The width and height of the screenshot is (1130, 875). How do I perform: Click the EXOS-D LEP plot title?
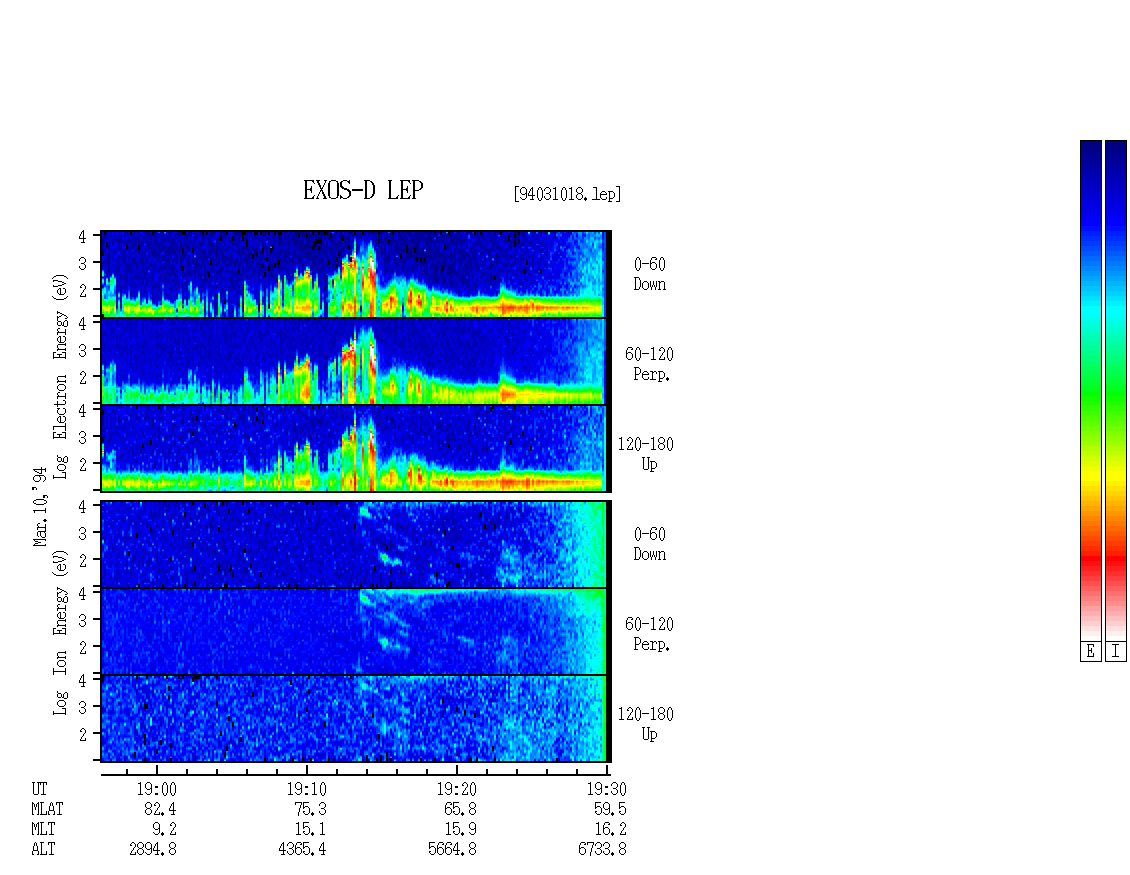click(x=362, y=190)
